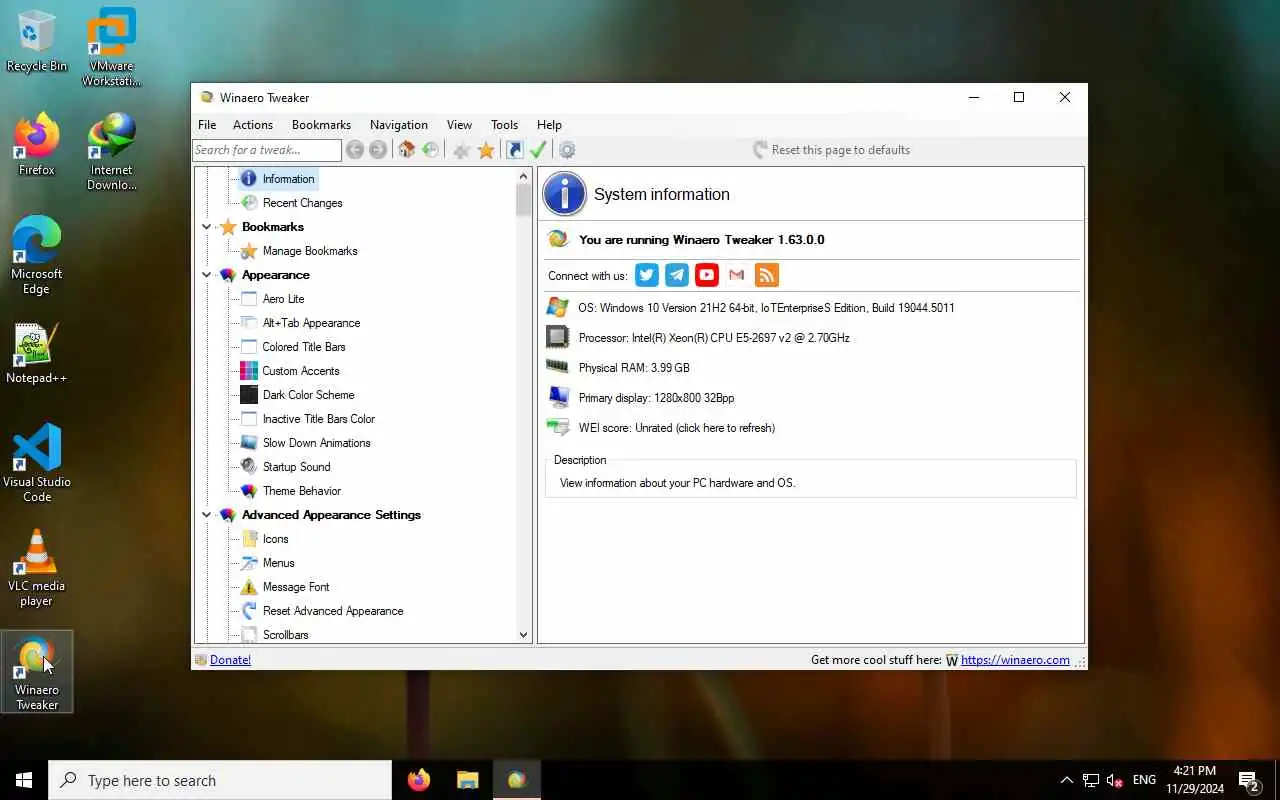Click the create shortcut toolbar icon
The image size is (1280, 800).
click(x=514, y=150)
